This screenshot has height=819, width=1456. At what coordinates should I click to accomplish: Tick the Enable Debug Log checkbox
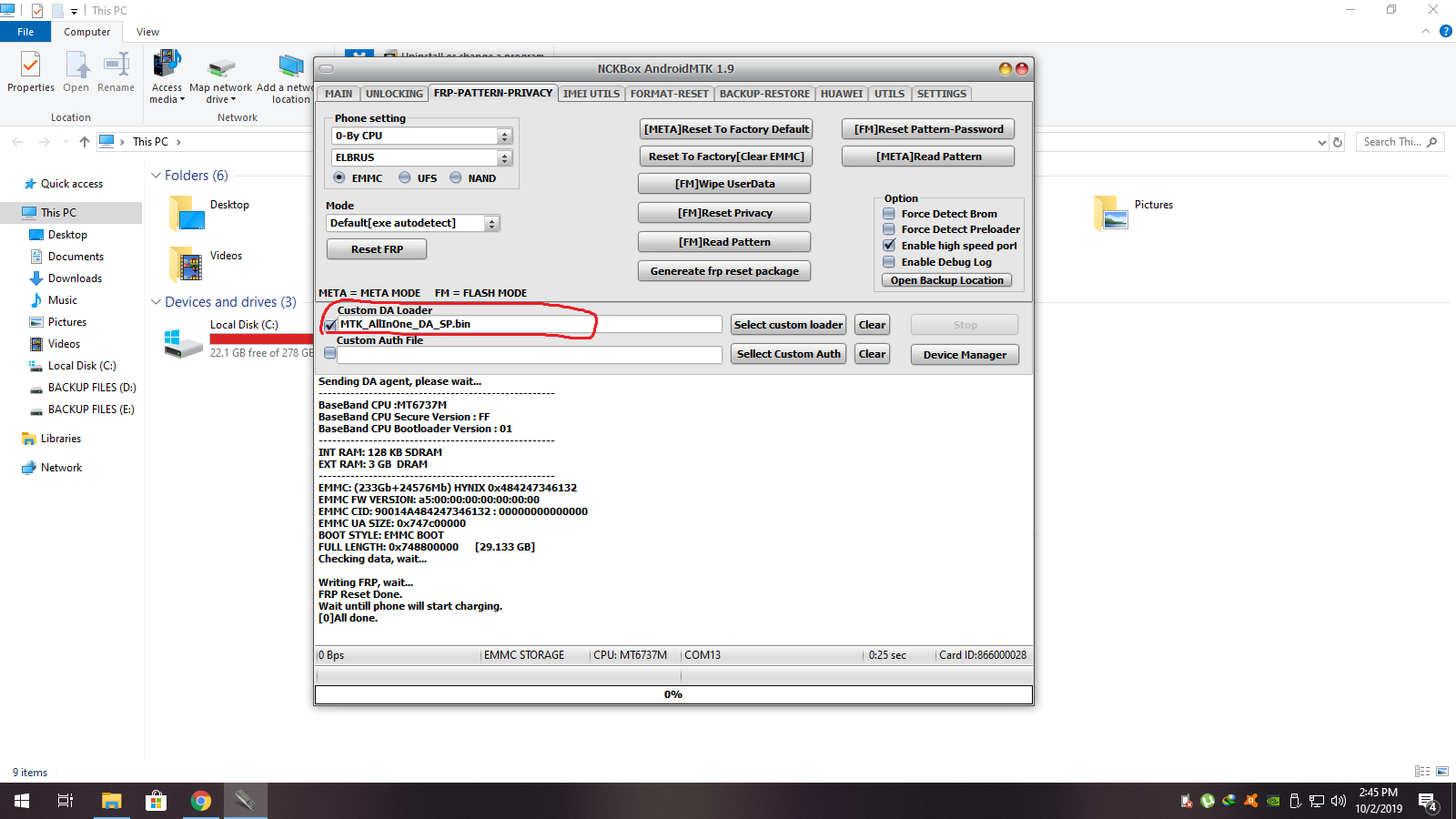pos(889,262)
